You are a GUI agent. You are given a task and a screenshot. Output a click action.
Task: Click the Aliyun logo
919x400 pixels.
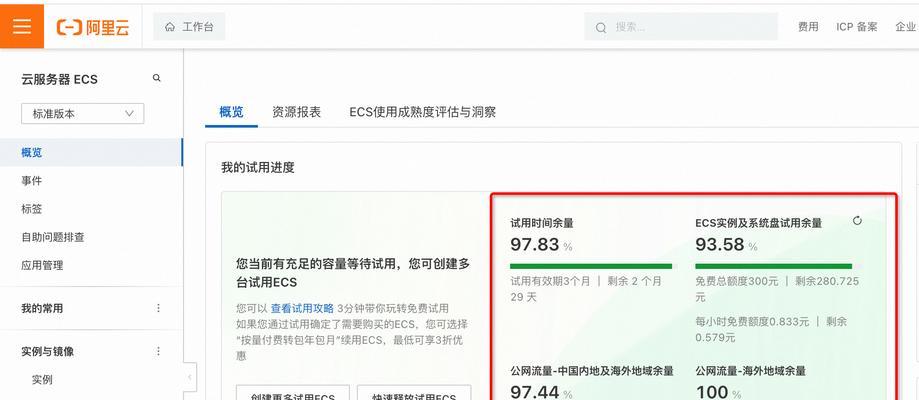pos(93,27)
